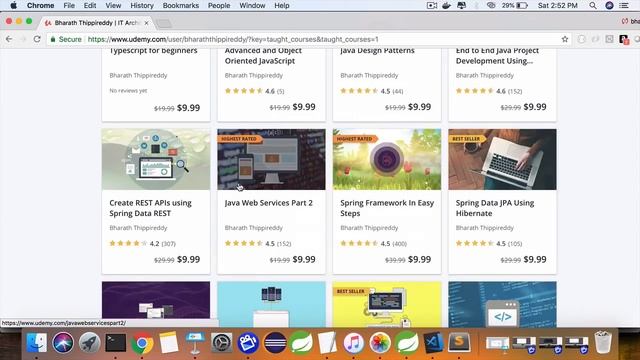Image resolution: width=640 pixels, height=360 pixels.
Task: Click the Create REST APIs course thumbnail
Action: click(x=156, y=159)
